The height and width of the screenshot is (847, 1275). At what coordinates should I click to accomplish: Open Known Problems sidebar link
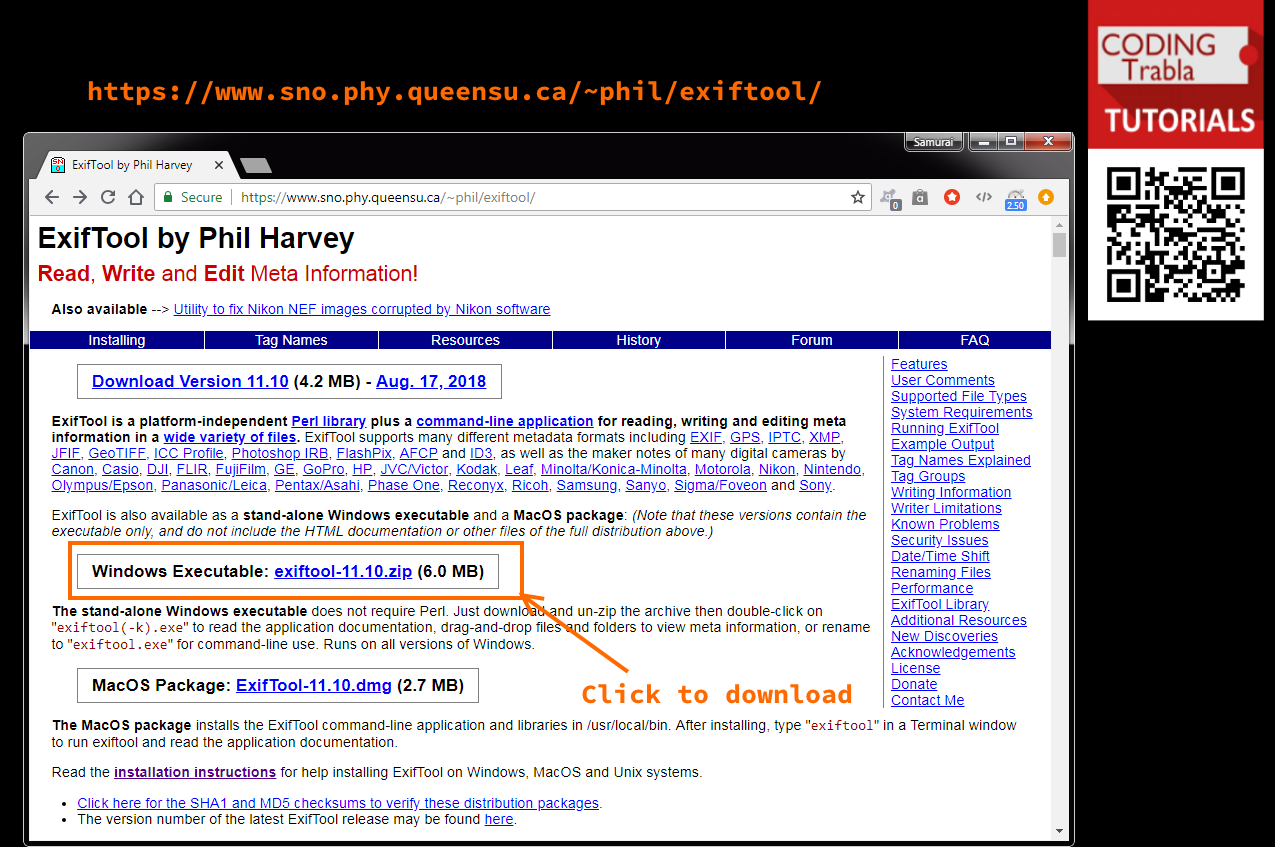click(x=945, y=524)
